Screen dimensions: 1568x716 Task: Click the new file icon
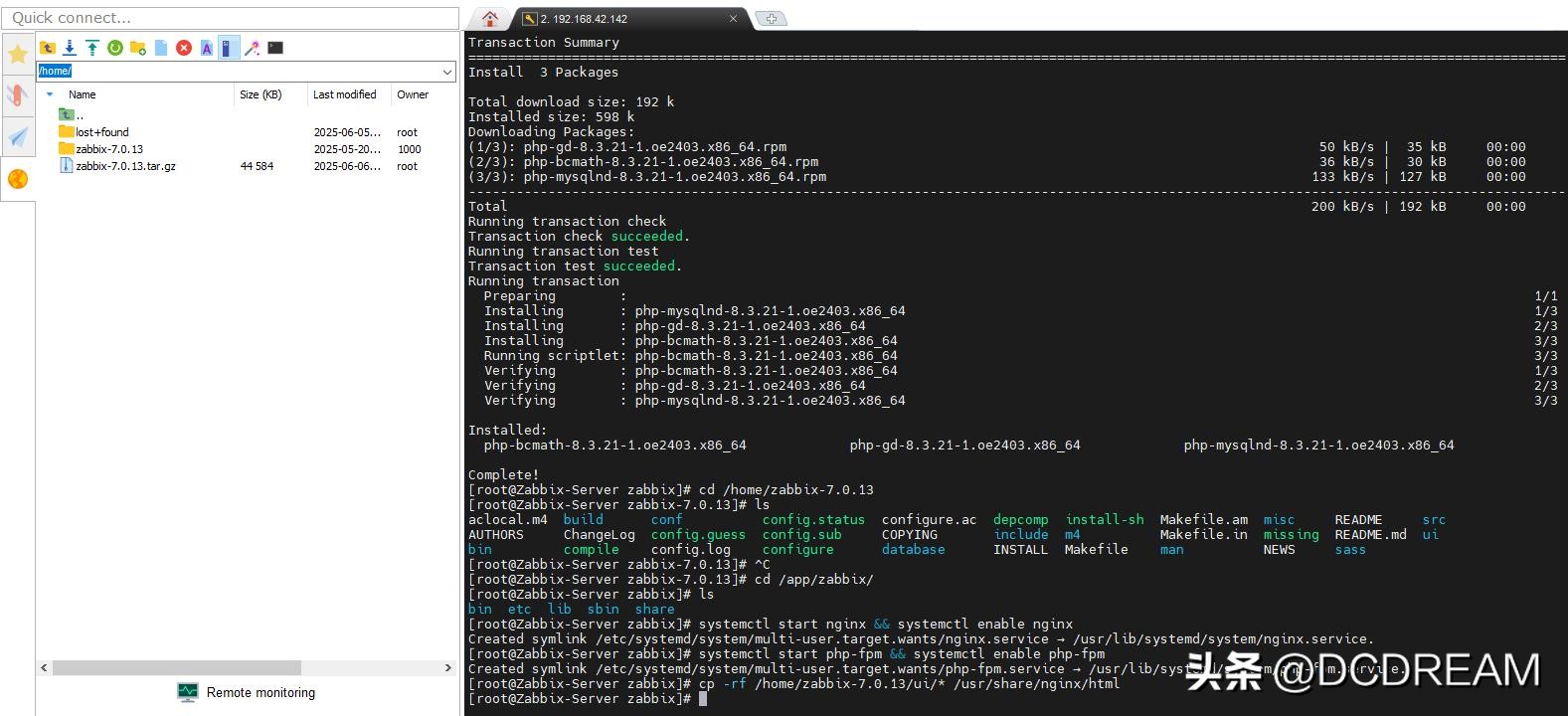click(x=161, y=48)
